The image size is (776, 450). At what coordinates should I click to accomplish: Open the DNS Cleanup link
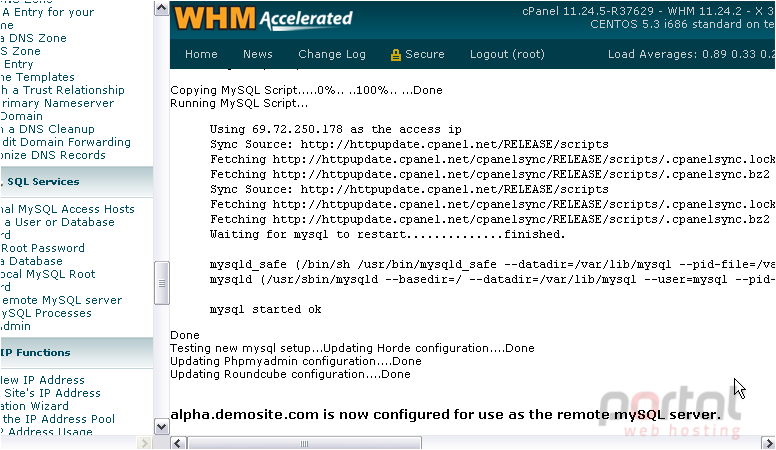point(48,129)
